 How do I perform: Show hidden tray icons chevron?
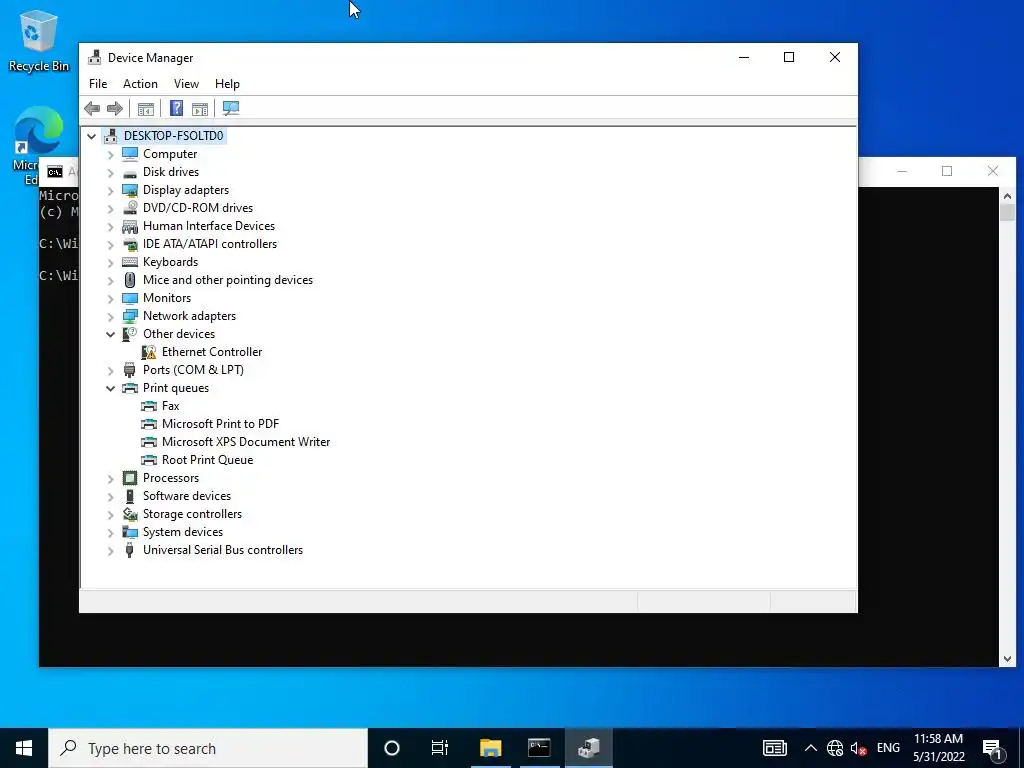(x=810, y=748)
